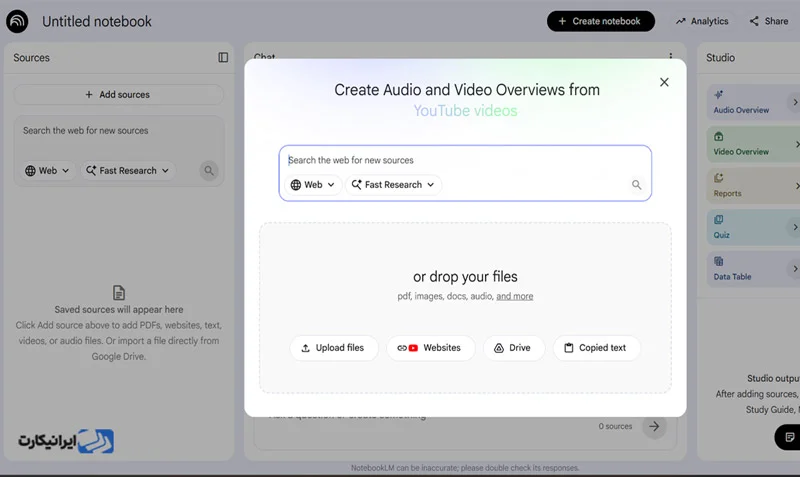Screen dimensions: 800x477
Task: Click the Sources panel heading
Action: [x=32, y=58]
